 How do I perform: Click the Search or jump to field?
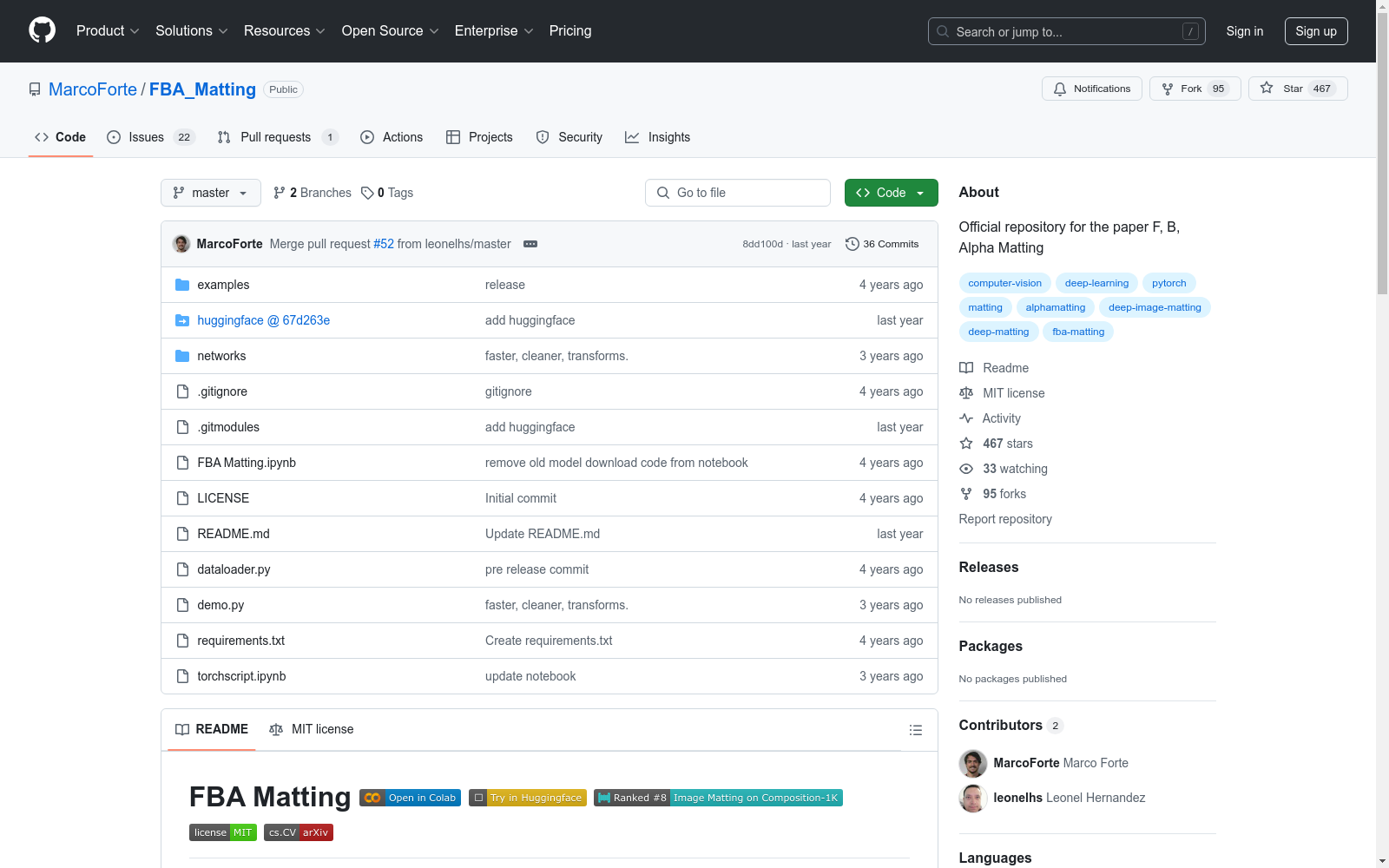click(1067, 31)
